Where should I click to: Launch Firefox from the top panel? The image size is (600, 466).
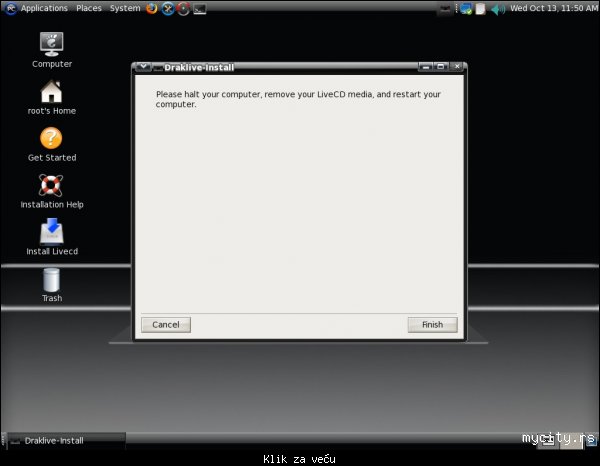click(152, 8)
